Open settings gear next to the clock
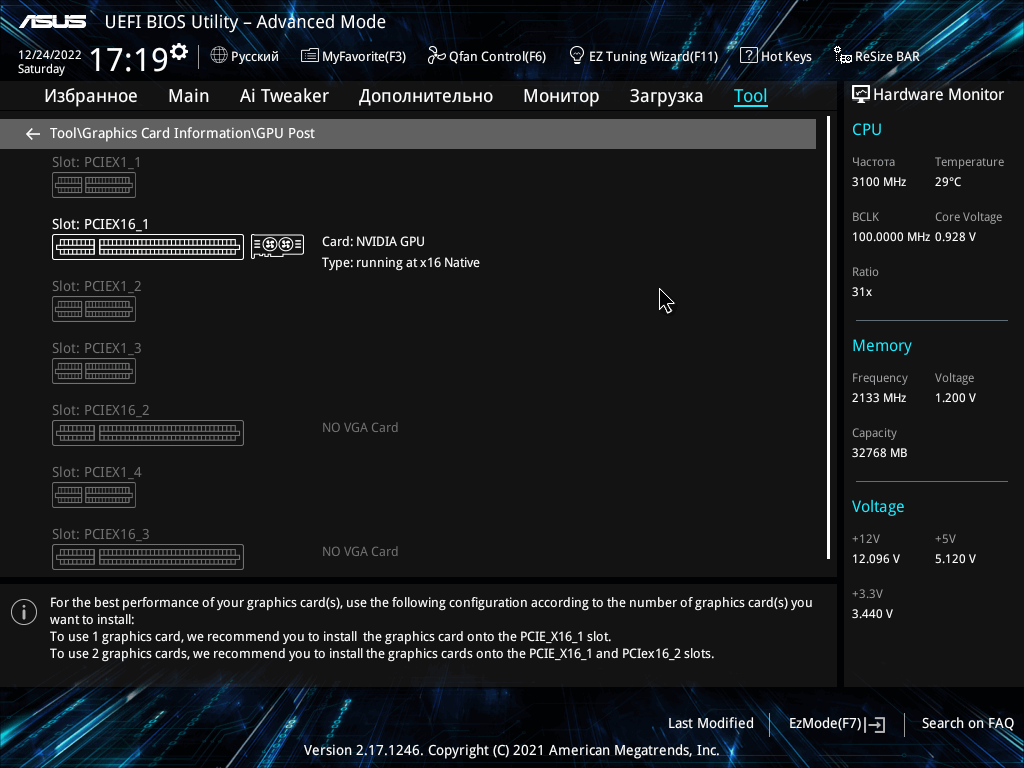The width and height of the screenshot is (1024, 768). [x=179, y=52]
